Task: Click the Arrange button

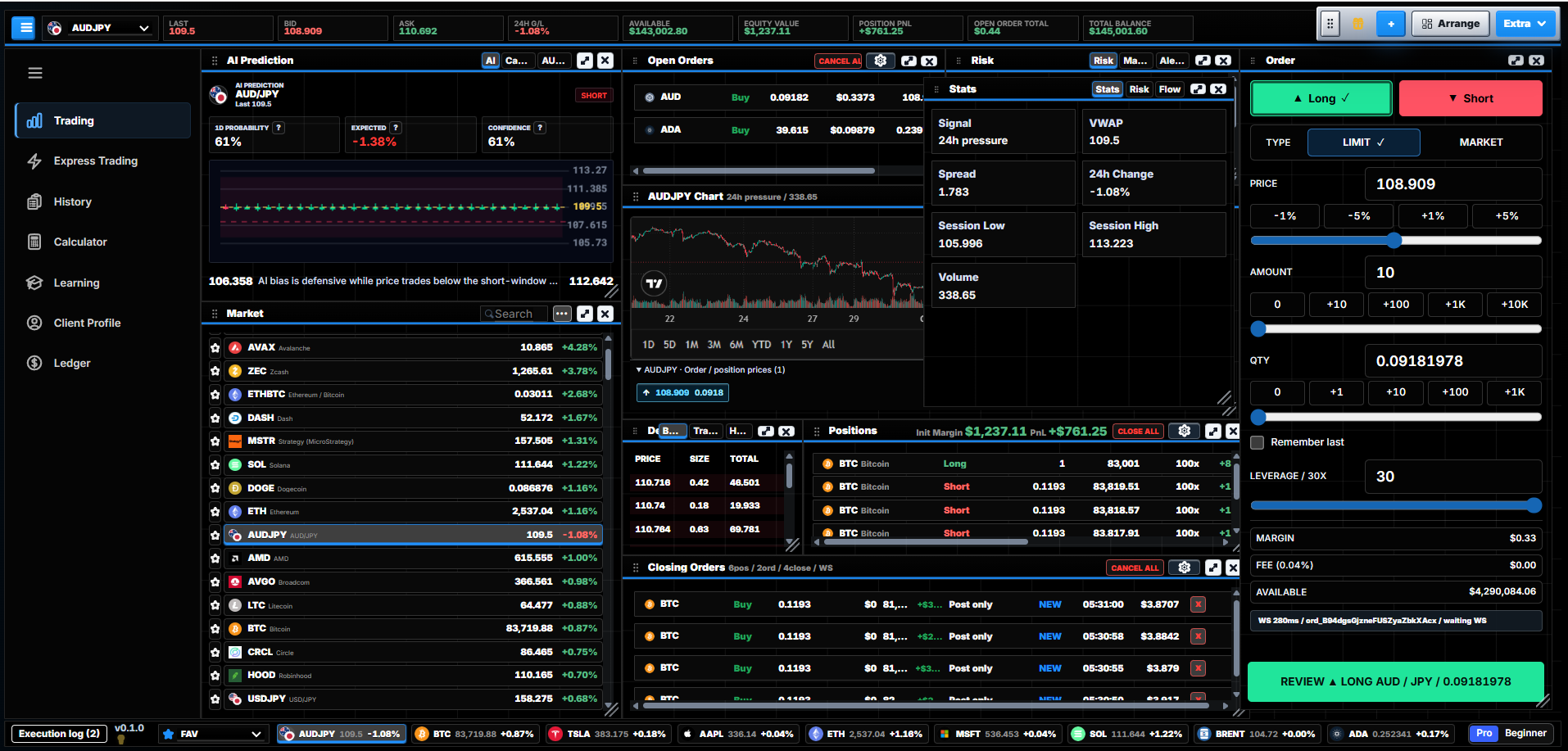Action: click(x=1450, y=24)
